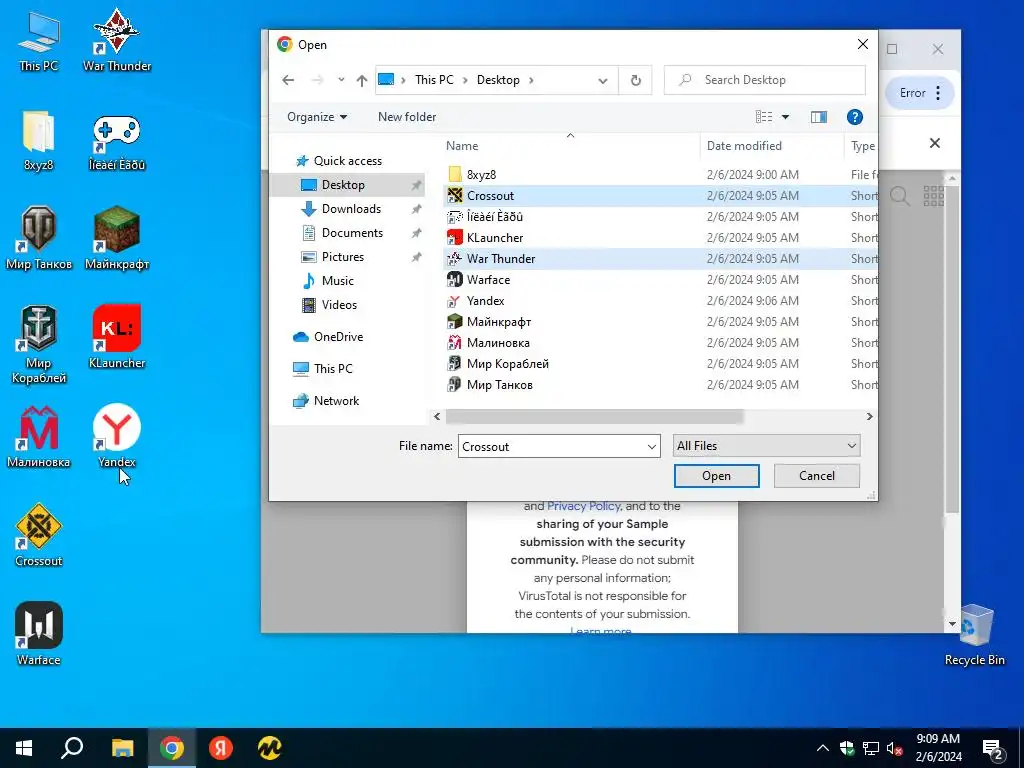This screenshot has width=1024, height=768.
Task: Click the New folder button
Action: point(407,117)
